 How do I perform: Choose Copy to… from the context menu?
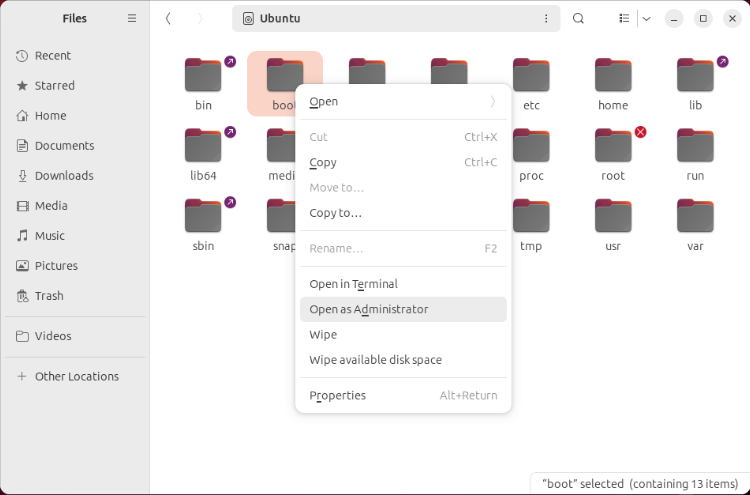(403, 213)
